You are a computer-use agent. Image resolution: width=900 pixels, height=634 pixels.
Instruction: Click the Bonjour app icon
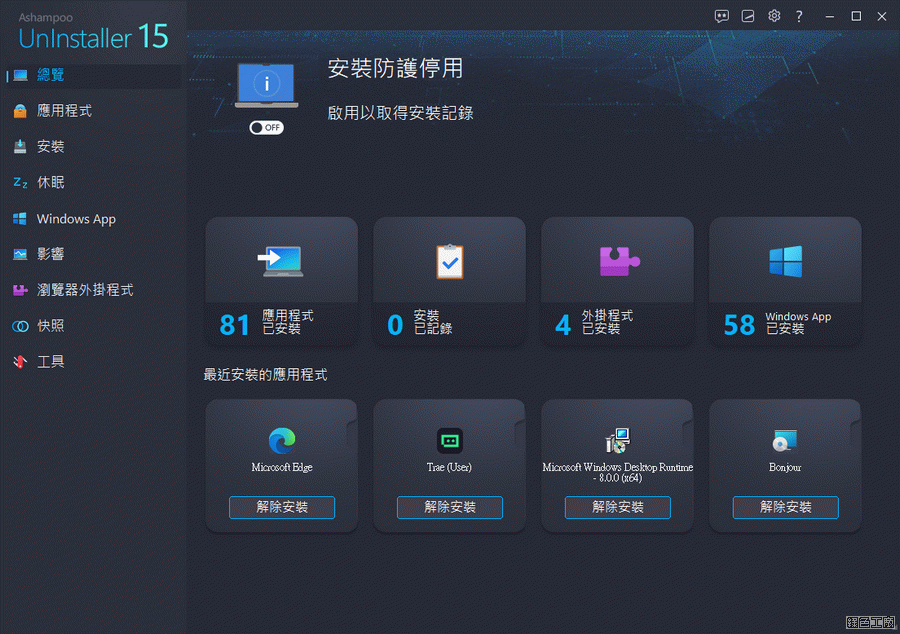point(785,440)
